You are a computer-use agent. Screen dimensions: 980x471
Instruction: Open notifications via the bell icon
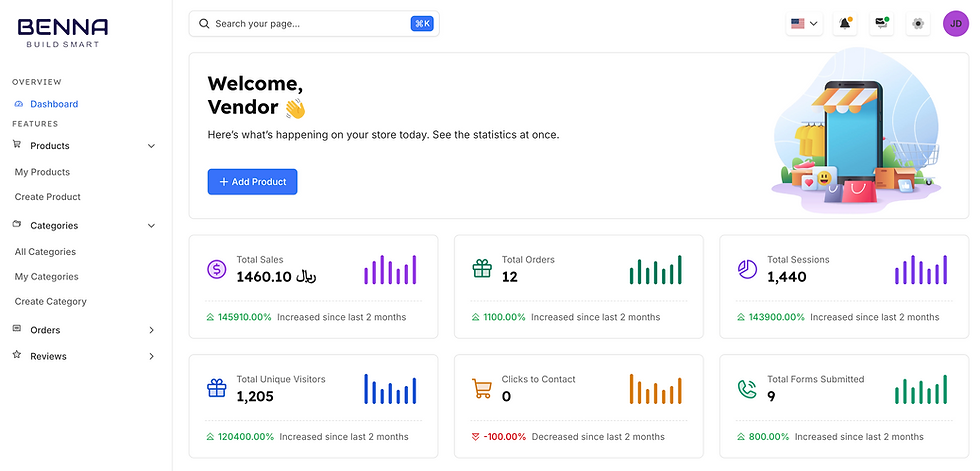845,24
